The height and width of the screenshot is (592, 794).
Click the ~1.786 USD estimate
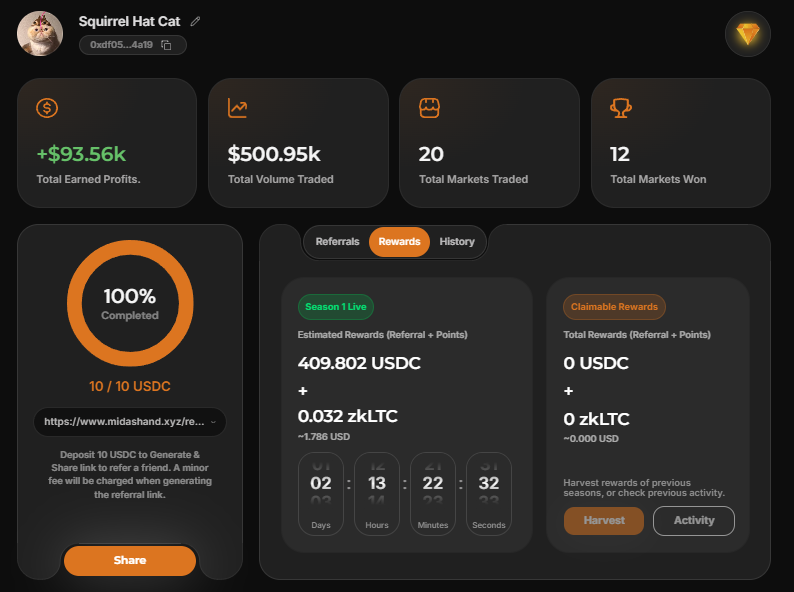[324, 437]
